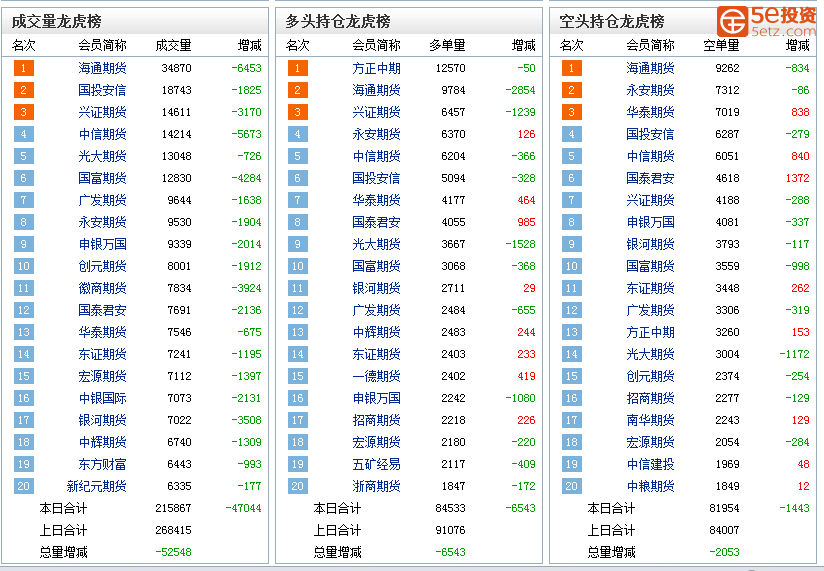824x571 pixels.
Task: Click the red change value 1372
Action: click(x=797, y=179)
